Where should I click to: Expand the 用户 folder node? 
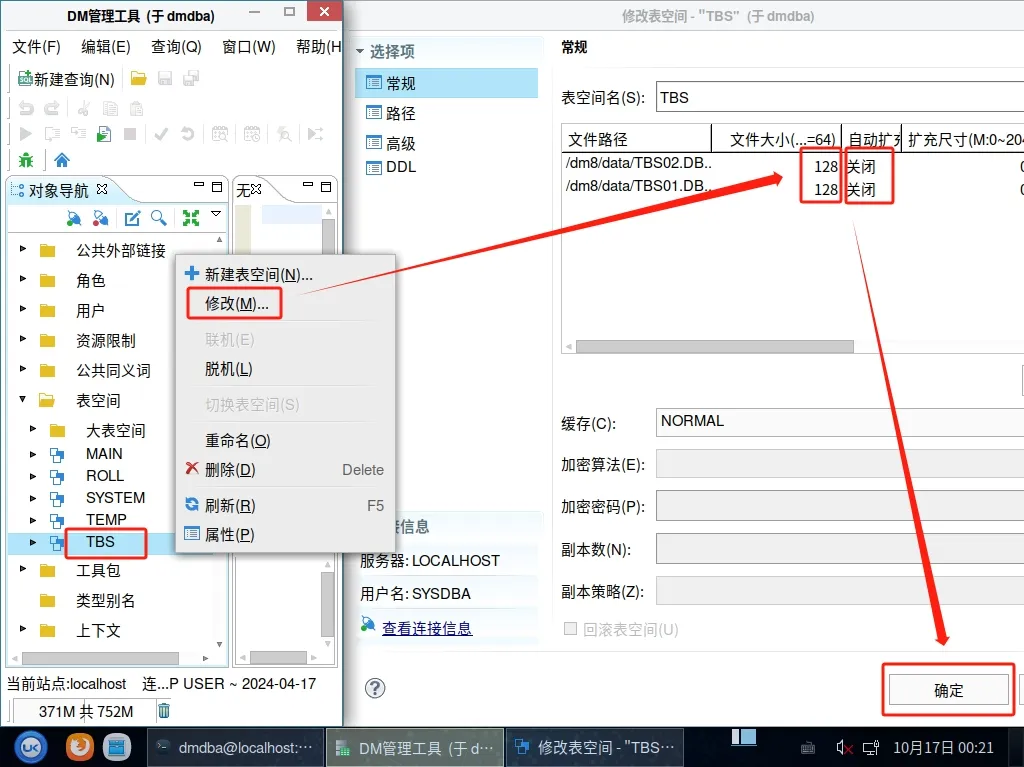click(x=23, y=311)
